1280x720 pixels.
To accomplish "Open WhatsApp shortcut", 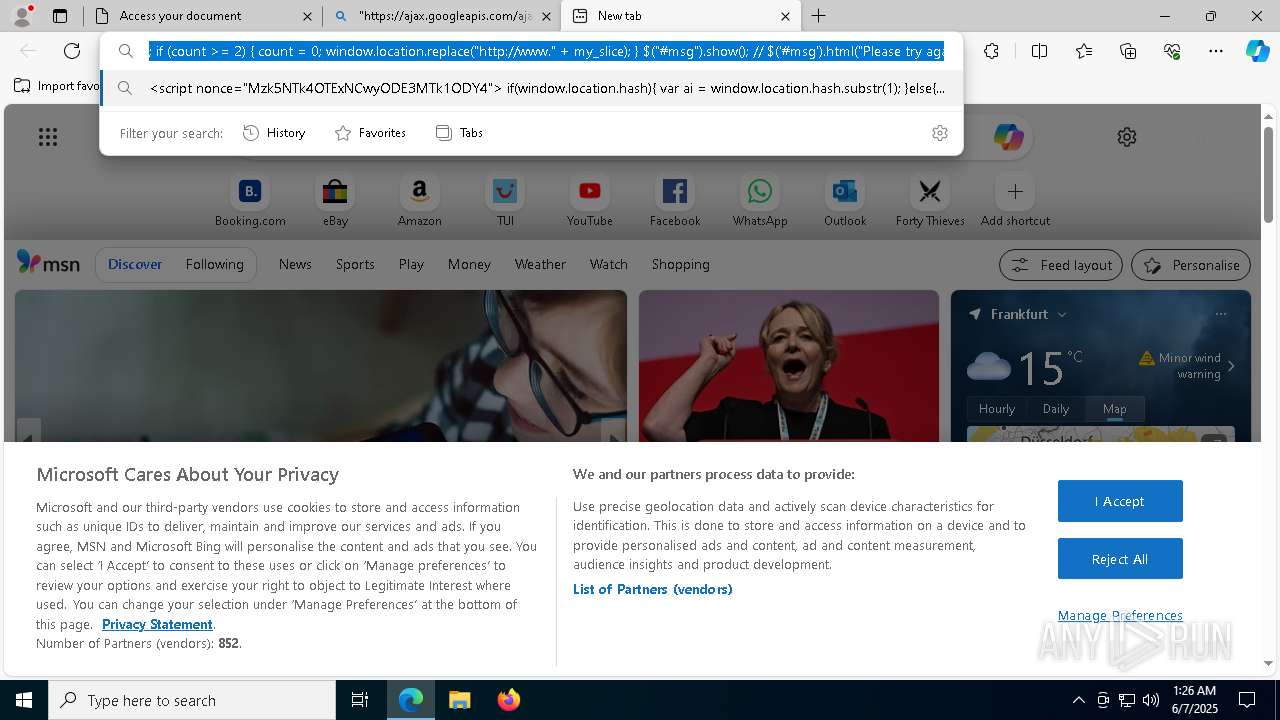I will (x=760, y=200).
